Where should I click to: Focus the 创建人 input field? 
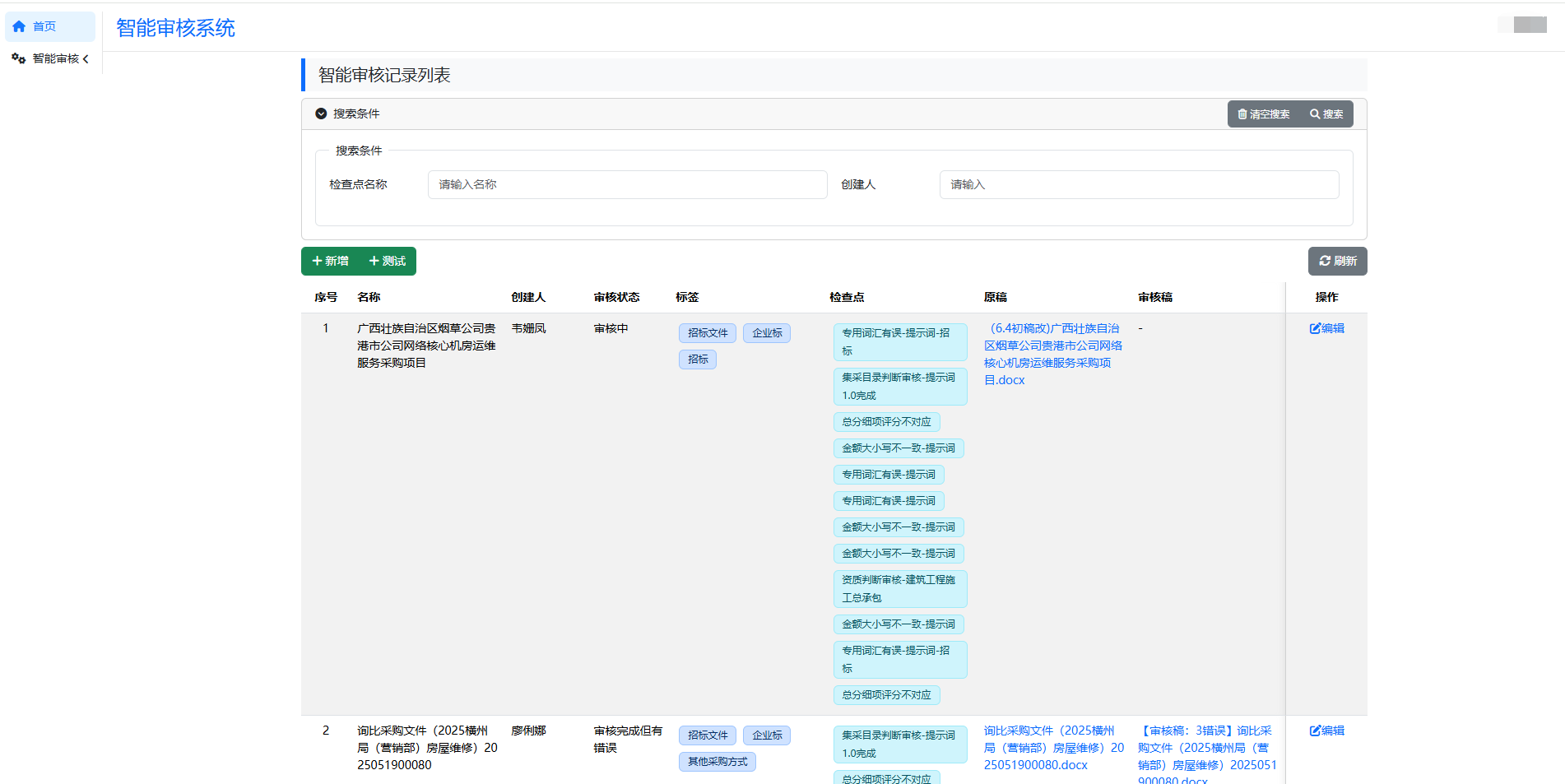pos(1139,184)
